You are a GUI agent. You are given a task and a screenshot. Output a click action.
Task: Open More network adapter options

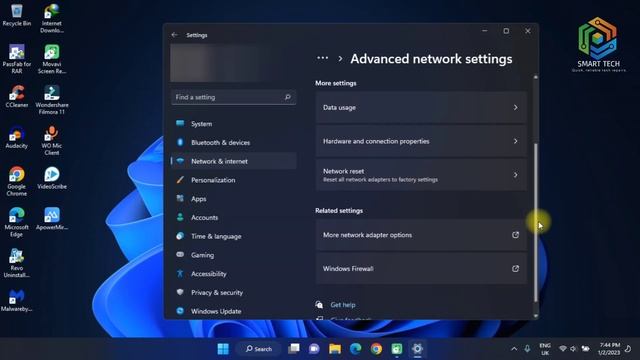[421, 235]
